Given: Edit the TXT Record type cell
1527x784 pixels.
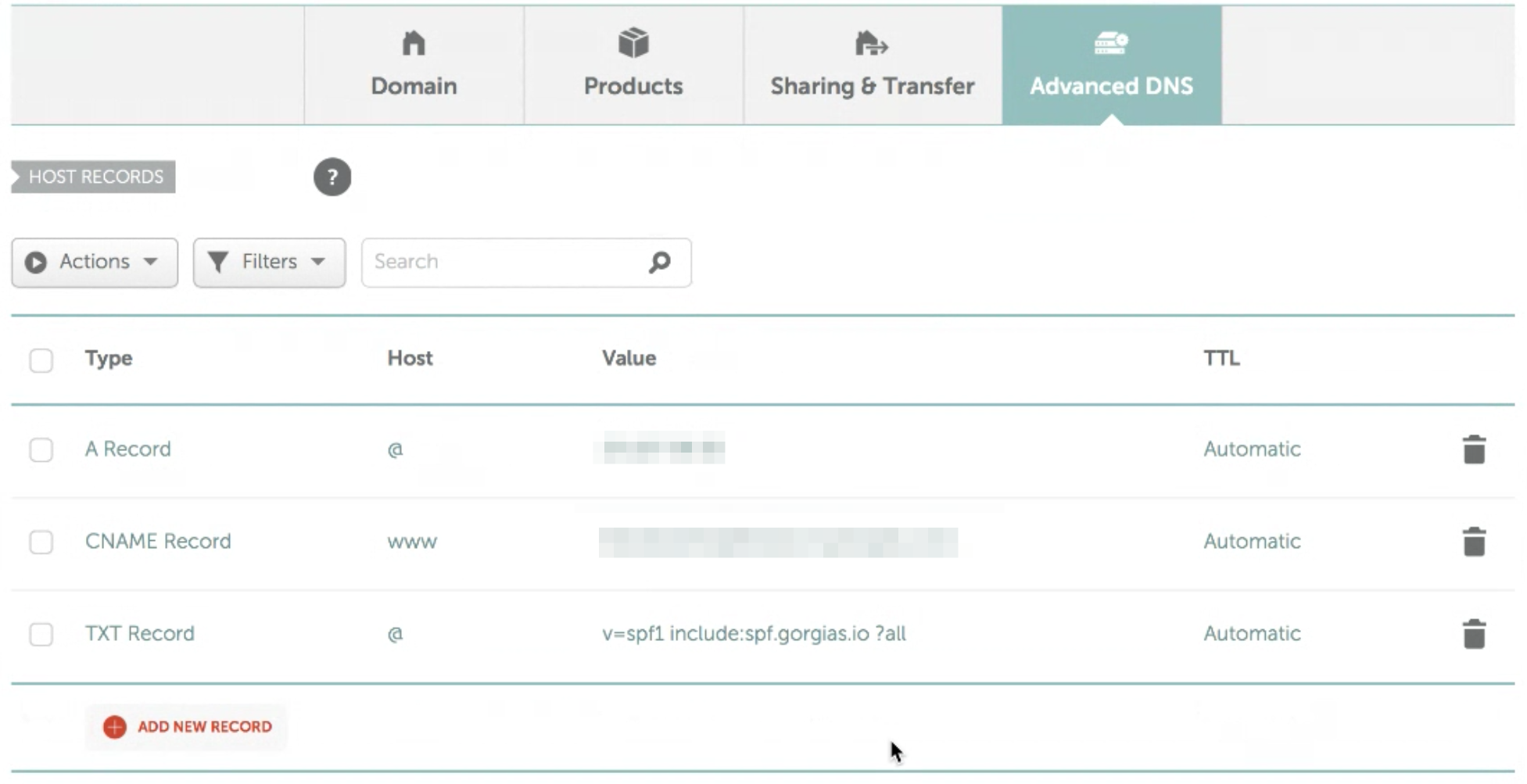Looking at the screenshot, I should 140,633.
